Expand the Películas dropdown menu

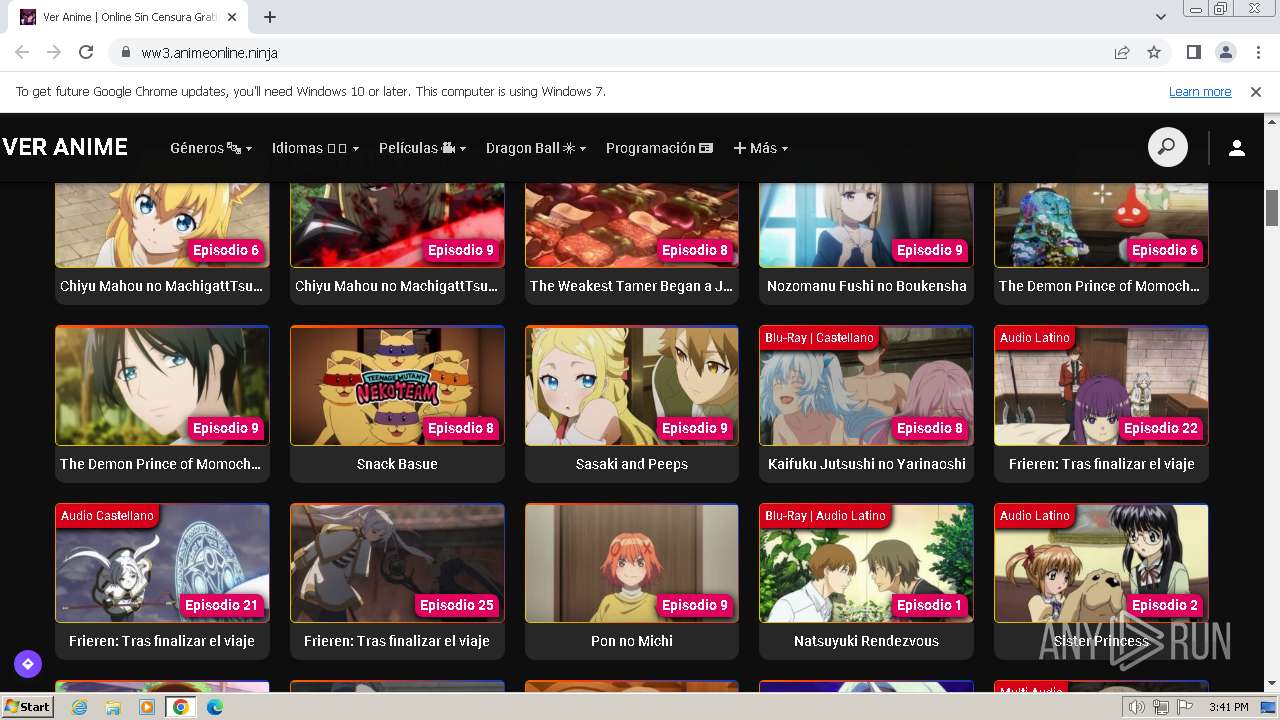pyautogui.click(x=422, y=148)
